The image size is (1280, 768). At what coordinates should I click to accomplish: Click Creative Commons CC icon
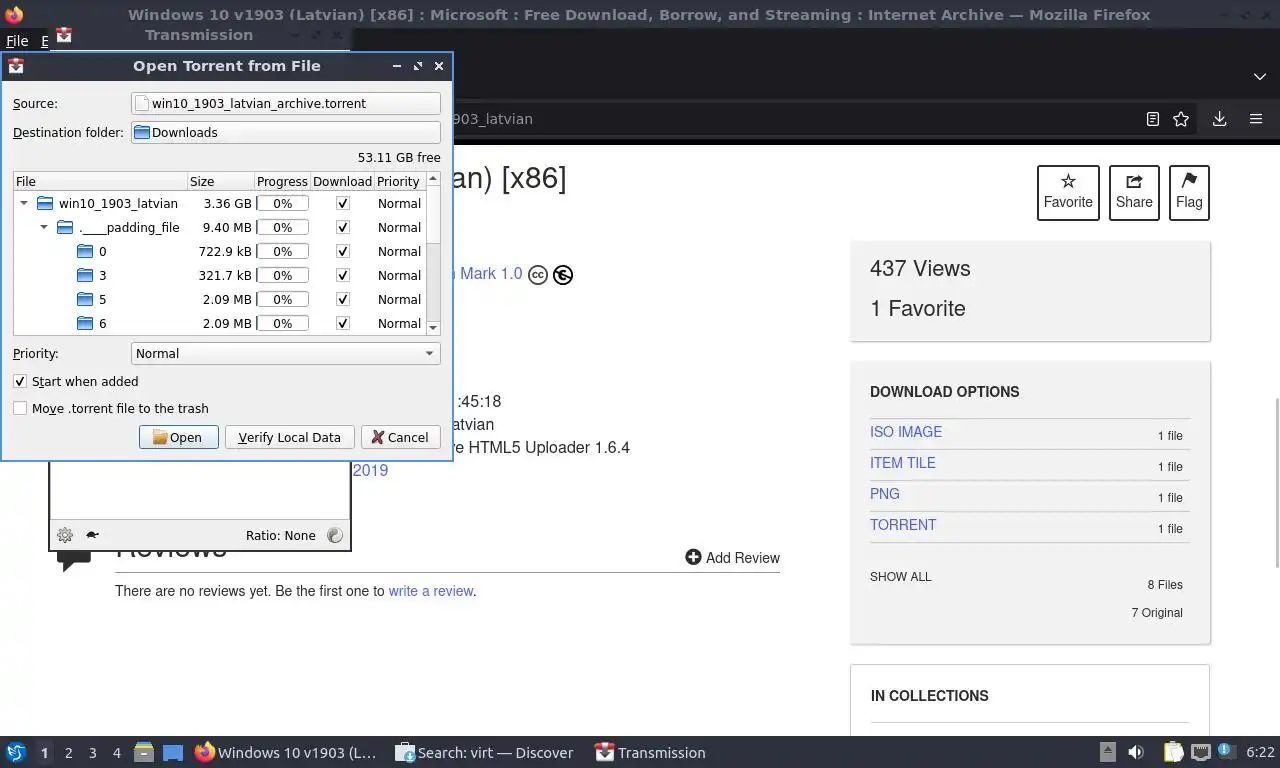(x=538, y=274)
